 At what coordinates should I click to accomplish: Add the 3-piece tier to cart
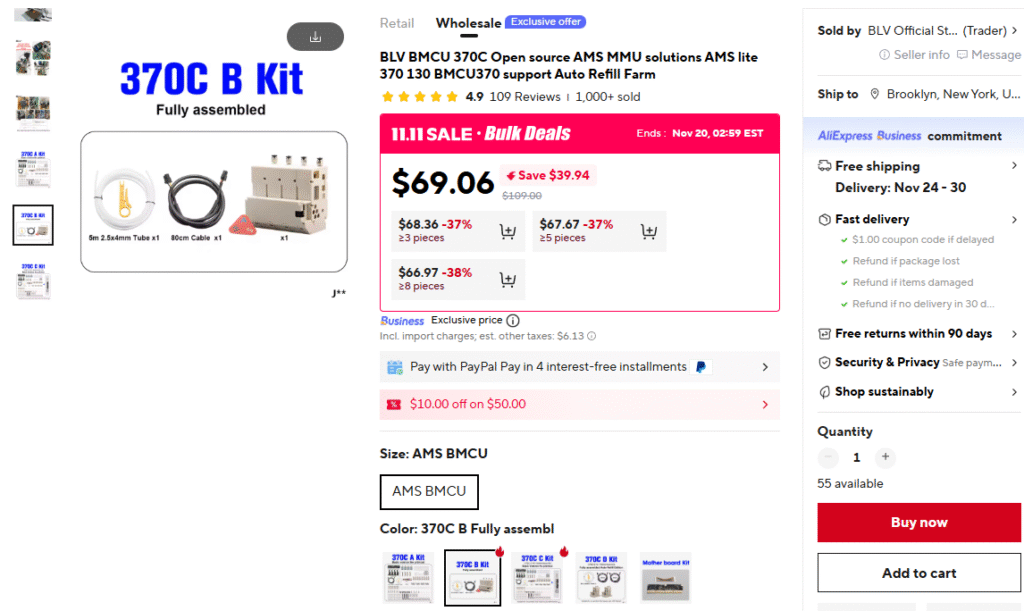[507, 232]
